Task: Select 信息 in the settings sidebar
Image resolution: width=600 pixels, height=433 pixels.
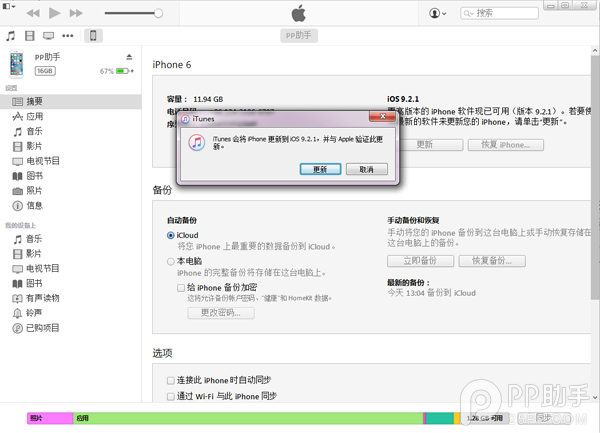Action: tap(71, 205)
